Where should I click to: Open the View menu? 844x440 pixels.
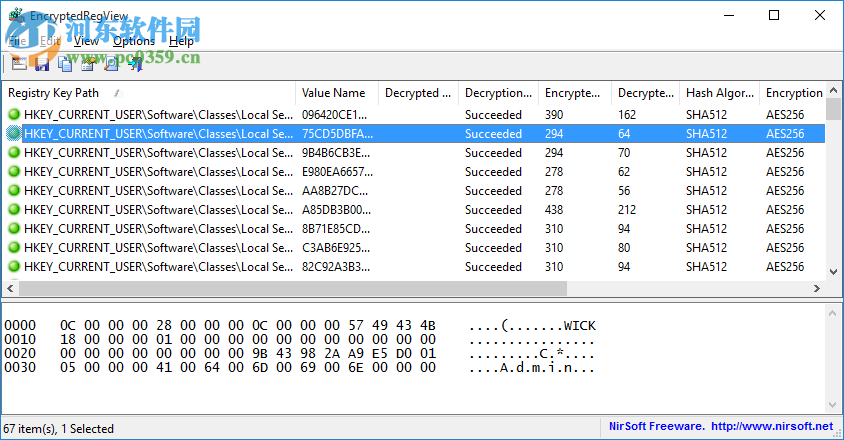coord(86,41)
